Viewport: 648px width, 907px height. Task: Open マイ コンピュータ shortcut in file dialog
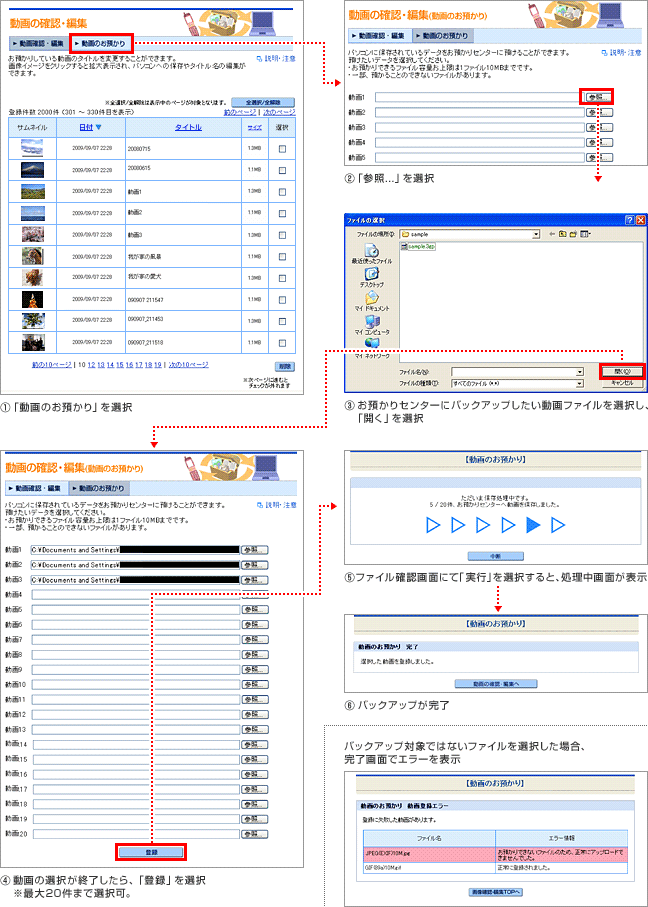371,325
